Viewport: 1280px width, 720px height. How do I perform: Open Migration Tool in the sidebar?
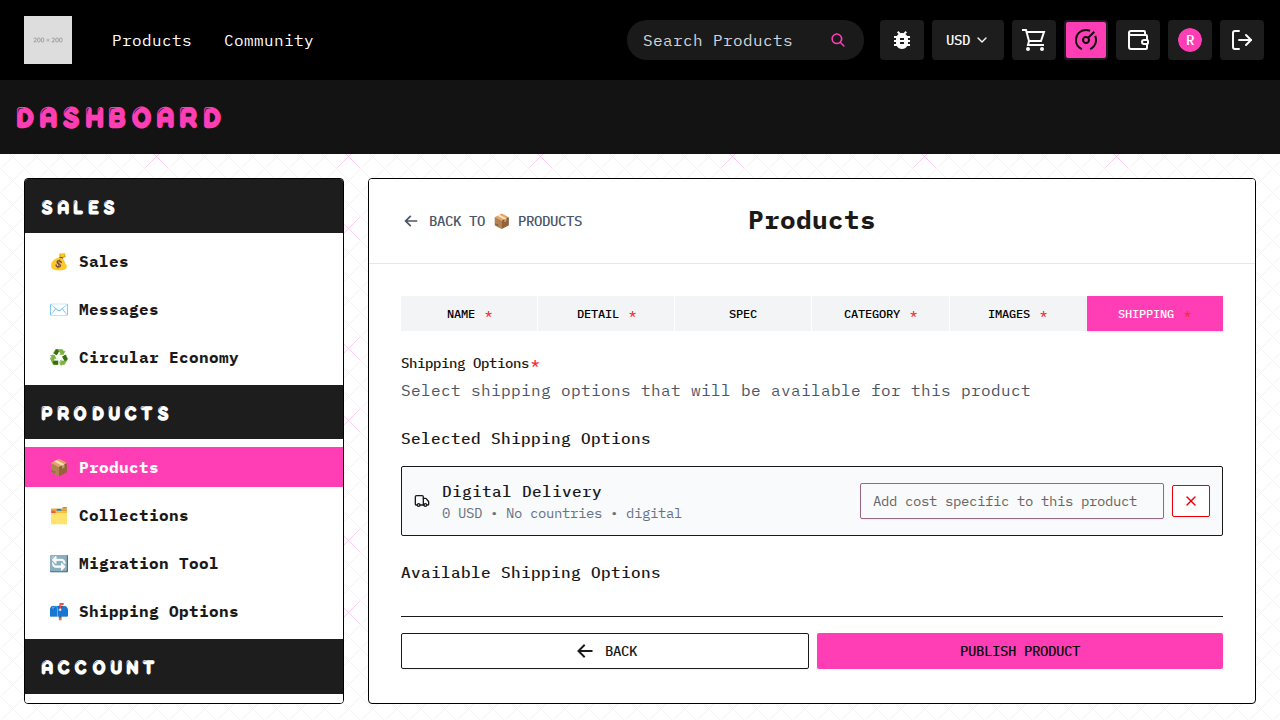click(184, 564)
